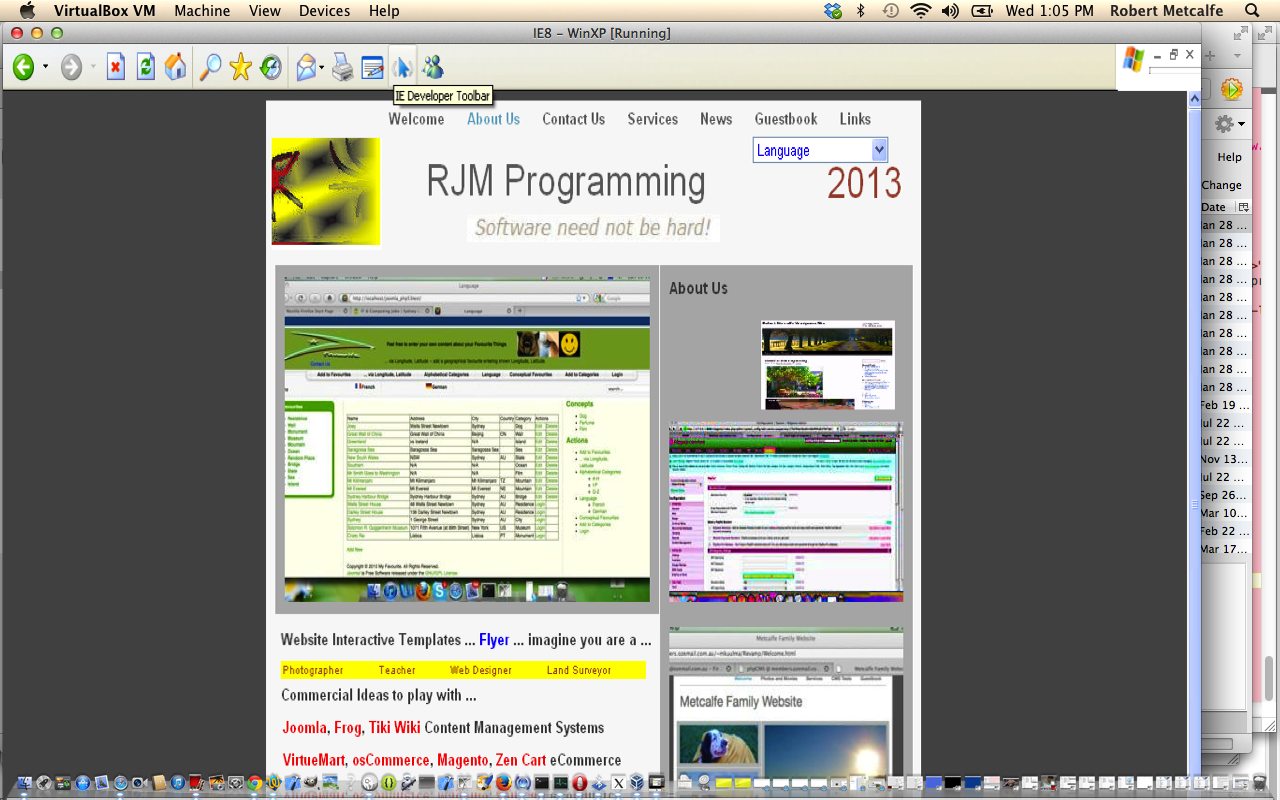
Task: Open Firefox from the Dock
Action: coord(503,783)
